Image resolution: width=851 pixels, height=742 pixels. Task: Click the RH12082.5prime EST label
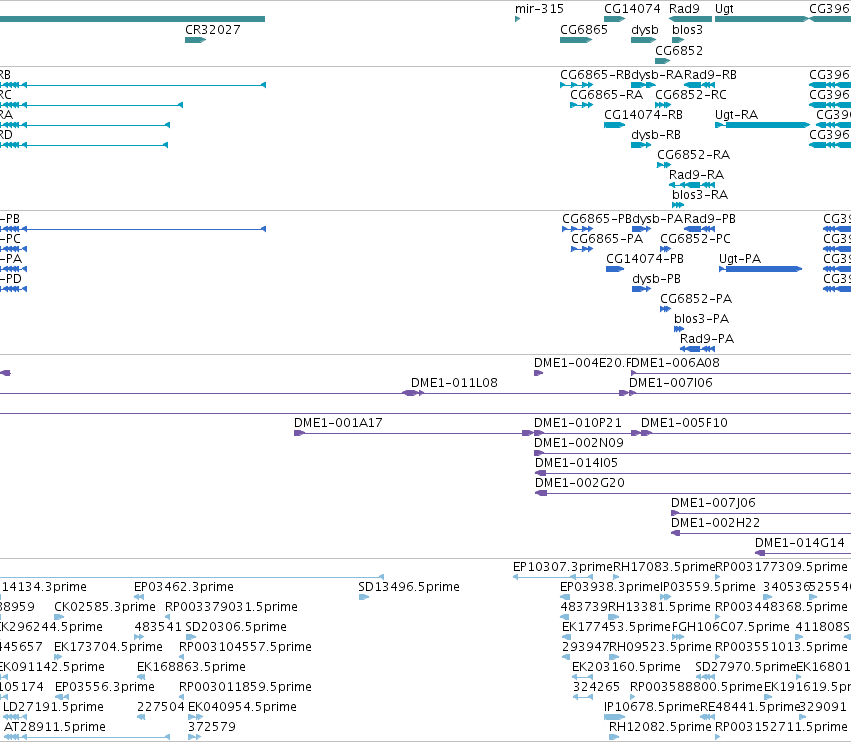659,727
